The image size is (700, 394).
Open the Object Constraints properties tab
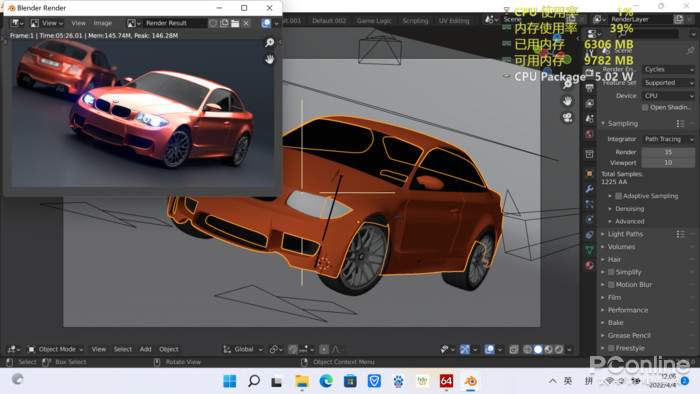pyautogui.click(x=590, y=235)
